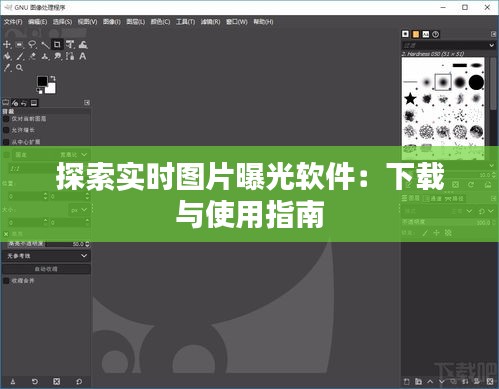Select the Paths tool
Image resolution: width=499 pixels, height=389 pixels.
point(70,56)
